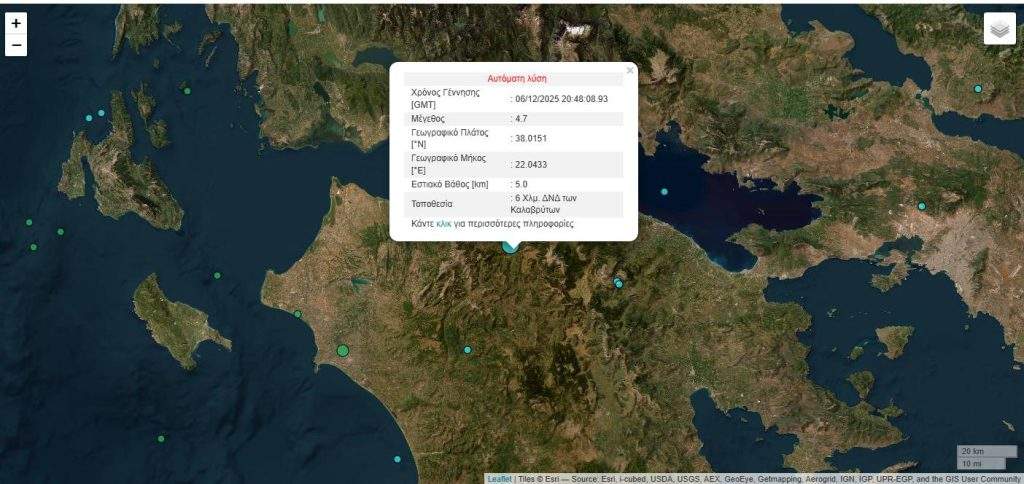The width and height of the screenshot is (1024, 484).
Task: Zoom in on the map
Action: pos(16,23)
